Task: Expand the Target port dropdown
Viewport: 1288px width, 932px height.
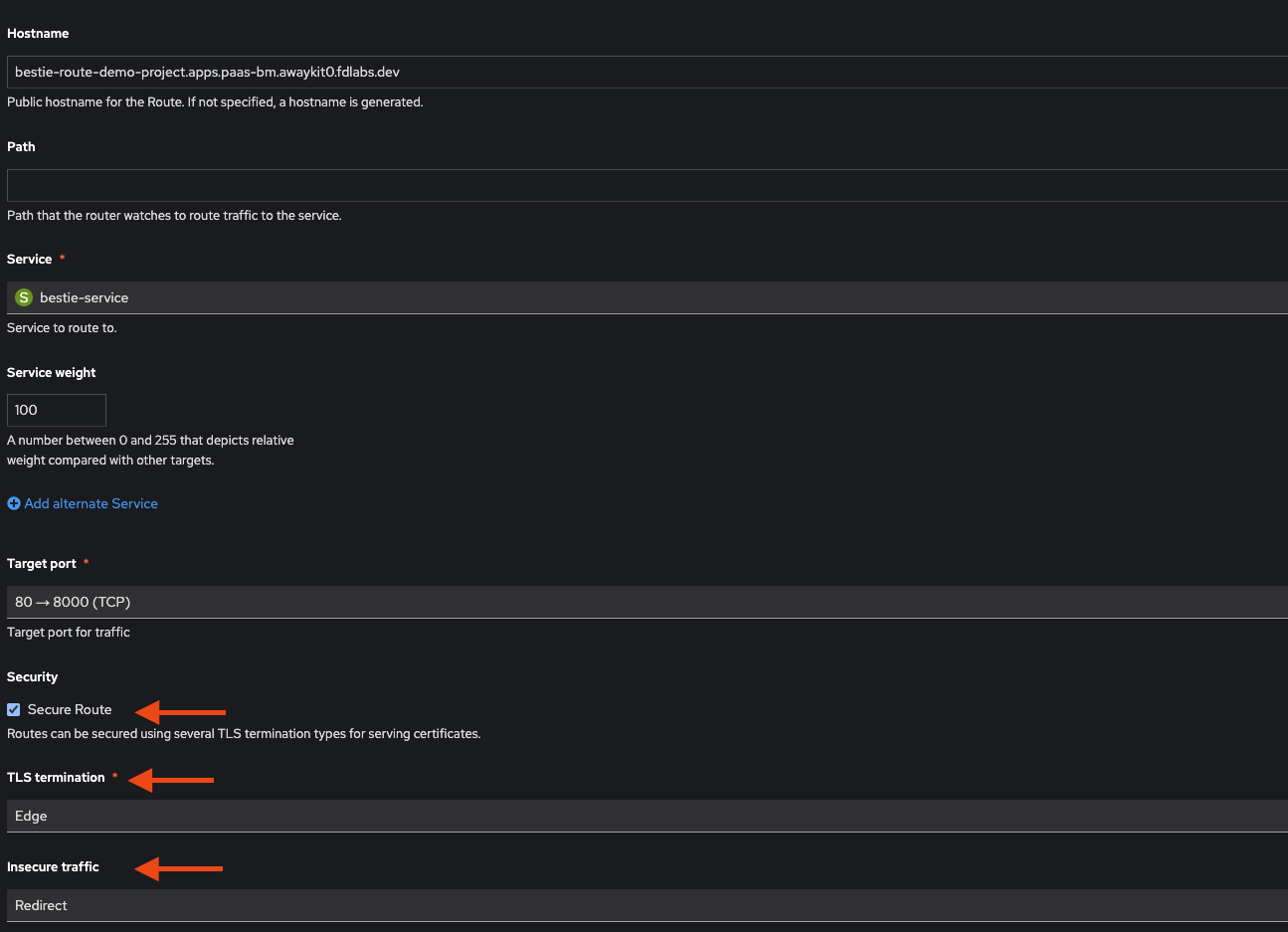Action: pyautogui.click(x=647, y=602)
